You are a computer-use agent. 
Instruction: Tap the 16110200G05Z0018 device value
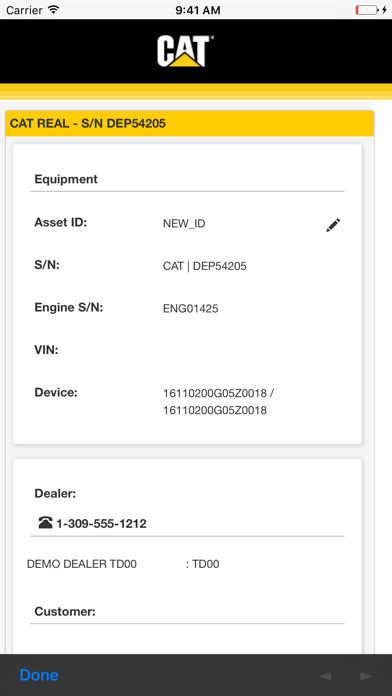click(218, 402)
